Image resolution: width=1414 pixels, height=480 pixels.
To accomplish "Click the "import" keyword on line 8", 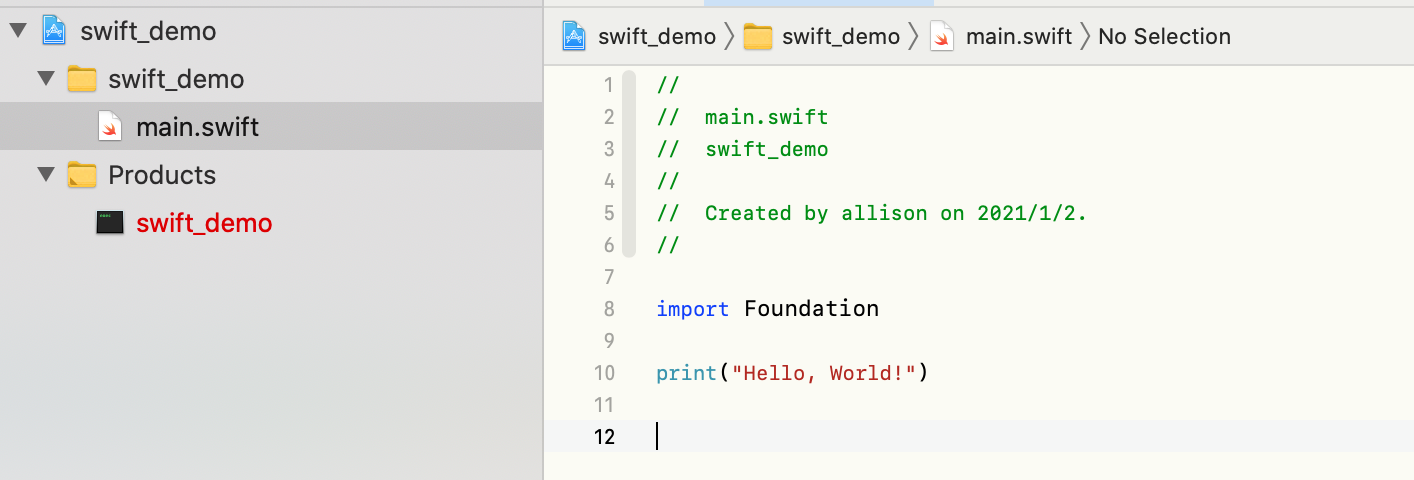I will point(693,309).
